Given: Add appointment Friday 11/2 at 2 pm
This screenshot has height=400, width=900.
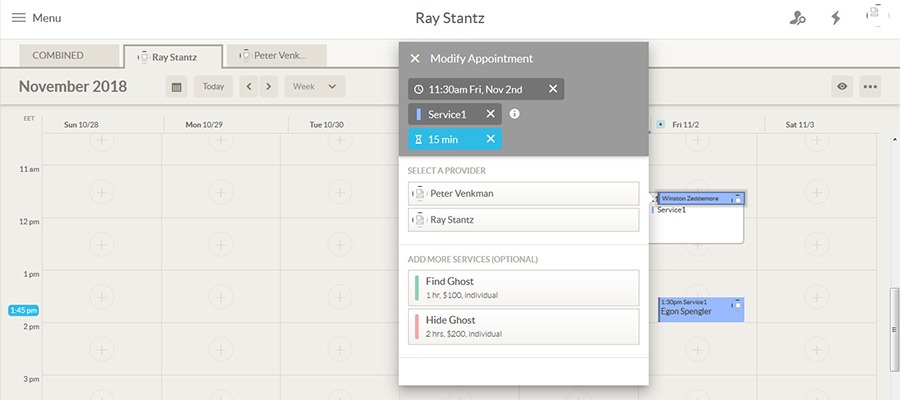Looking at the screenshot, I should tap(697, 349).
